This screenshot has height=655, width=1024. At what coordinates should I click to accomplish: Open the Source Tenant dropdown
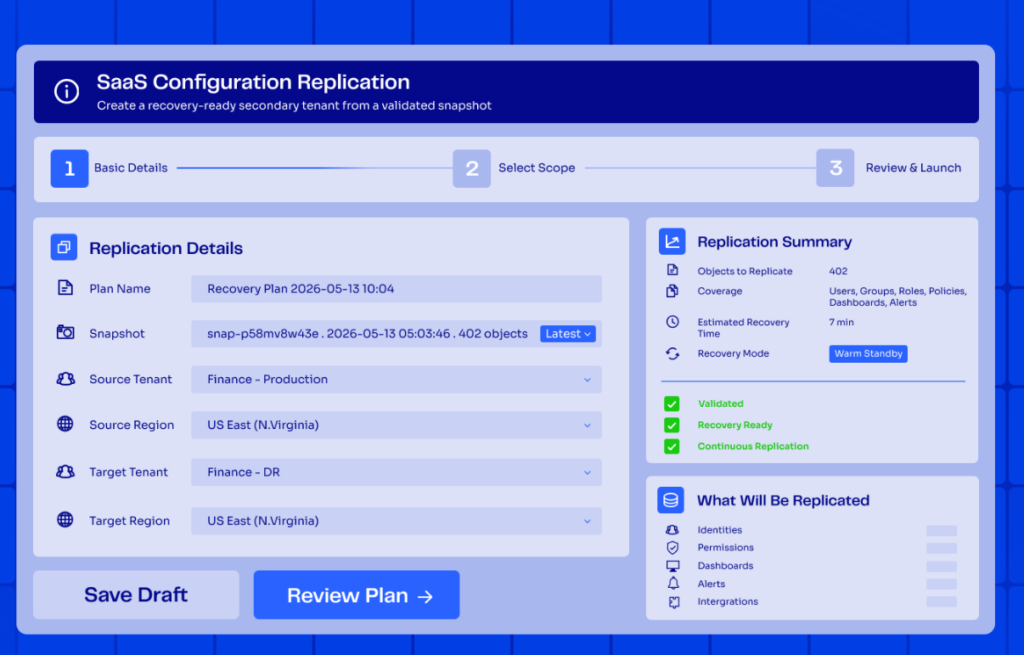click(x=396, y=379)
